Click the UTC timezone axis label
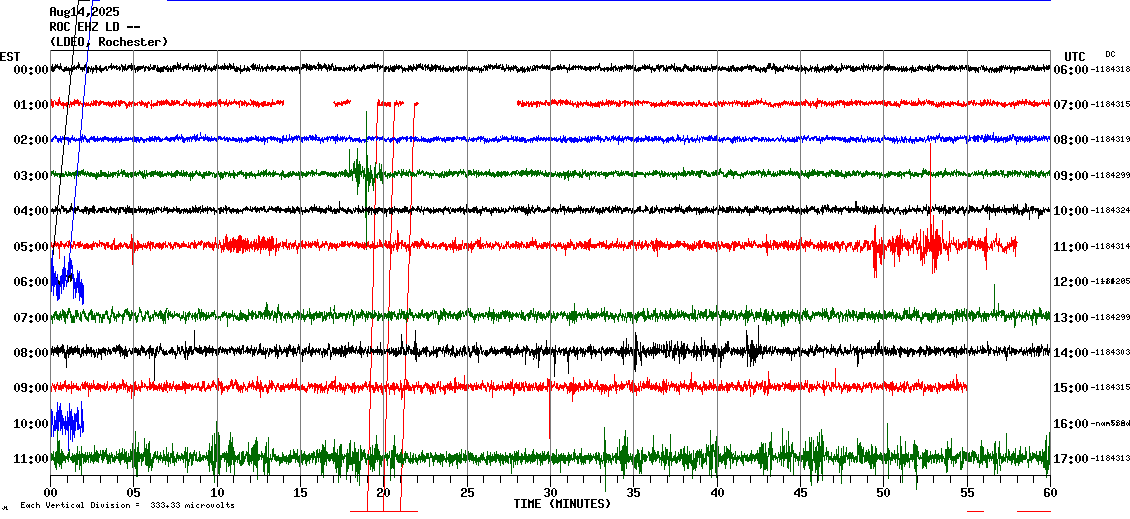This screenshot has height=519, width=1130. pyautogui.click(x=1075, y=56)
